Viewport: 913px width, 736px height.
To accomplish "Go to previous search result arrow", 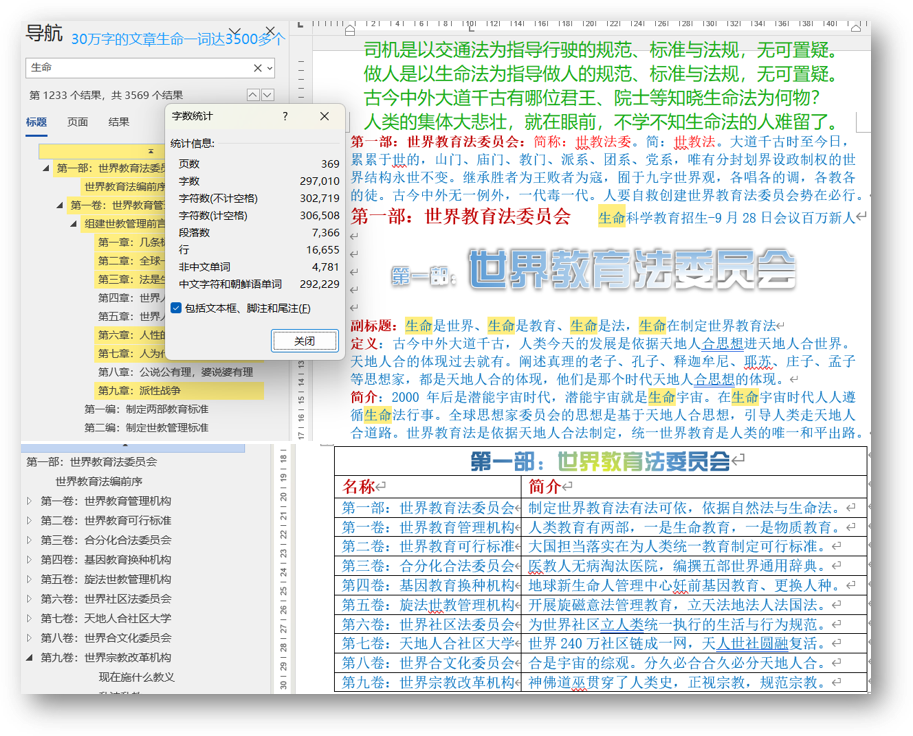I will (x=252, y=95).
